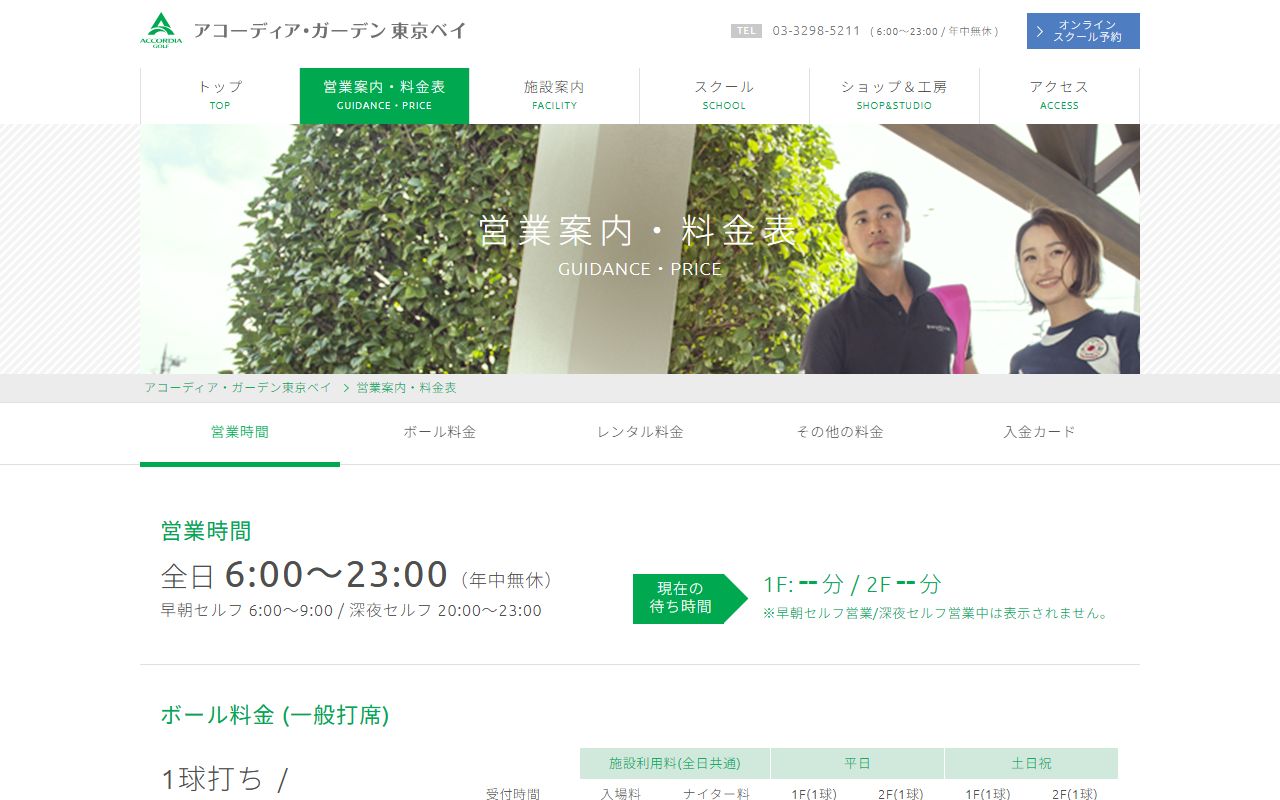The height and width of the screenshot is (800, 1280).
Task: Click arrow icon in online school reservation button
Action: point(1040,31)
